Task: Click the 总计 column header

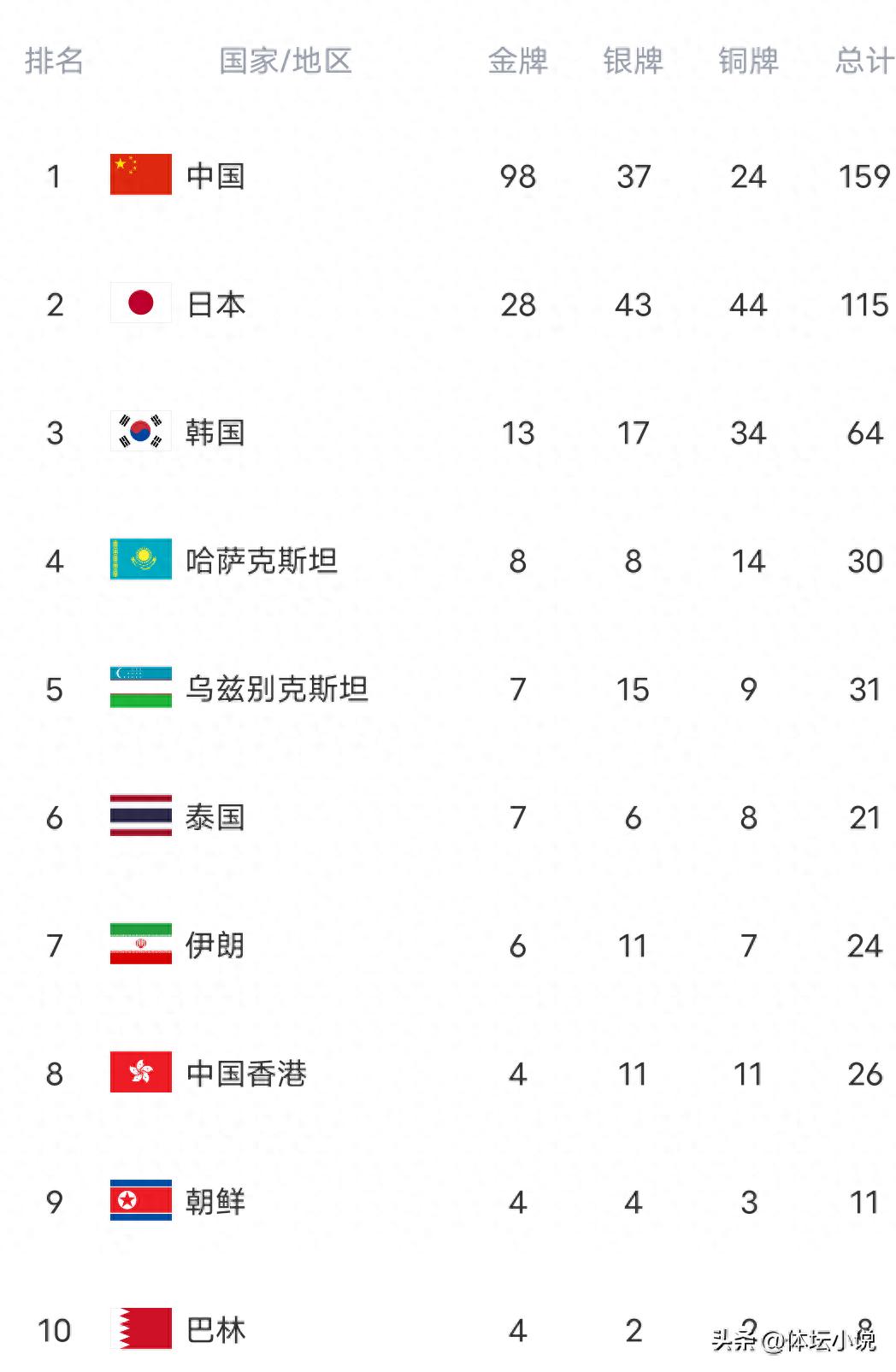Action: pyautogui.click(x=864, y=61)
